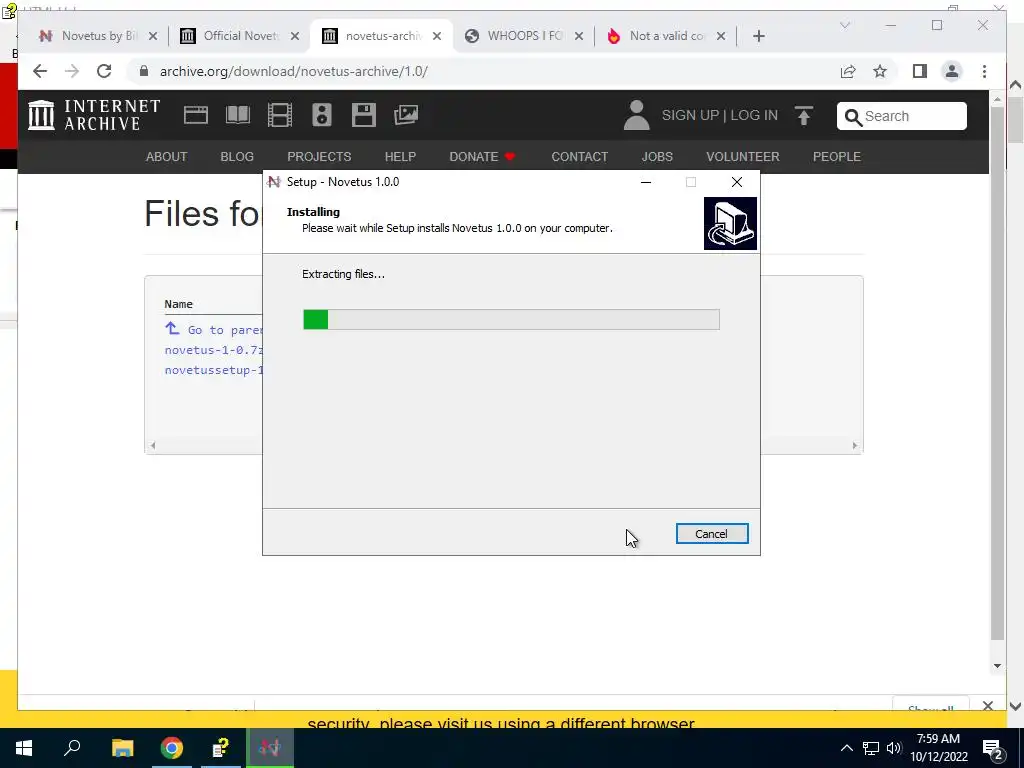
Task: Click the taskbar clock and date
Action: [x=939, y=748]
